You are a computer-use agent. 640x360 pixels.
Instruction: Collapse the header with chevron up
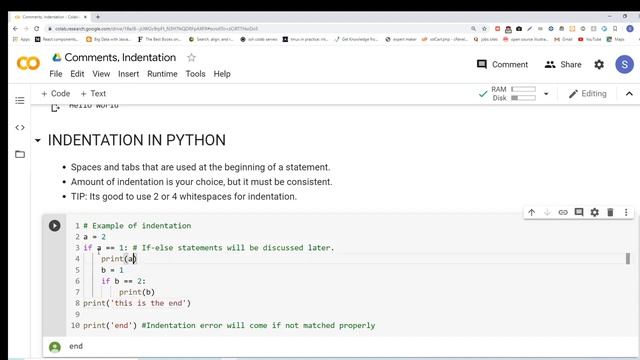coord(629,94)
